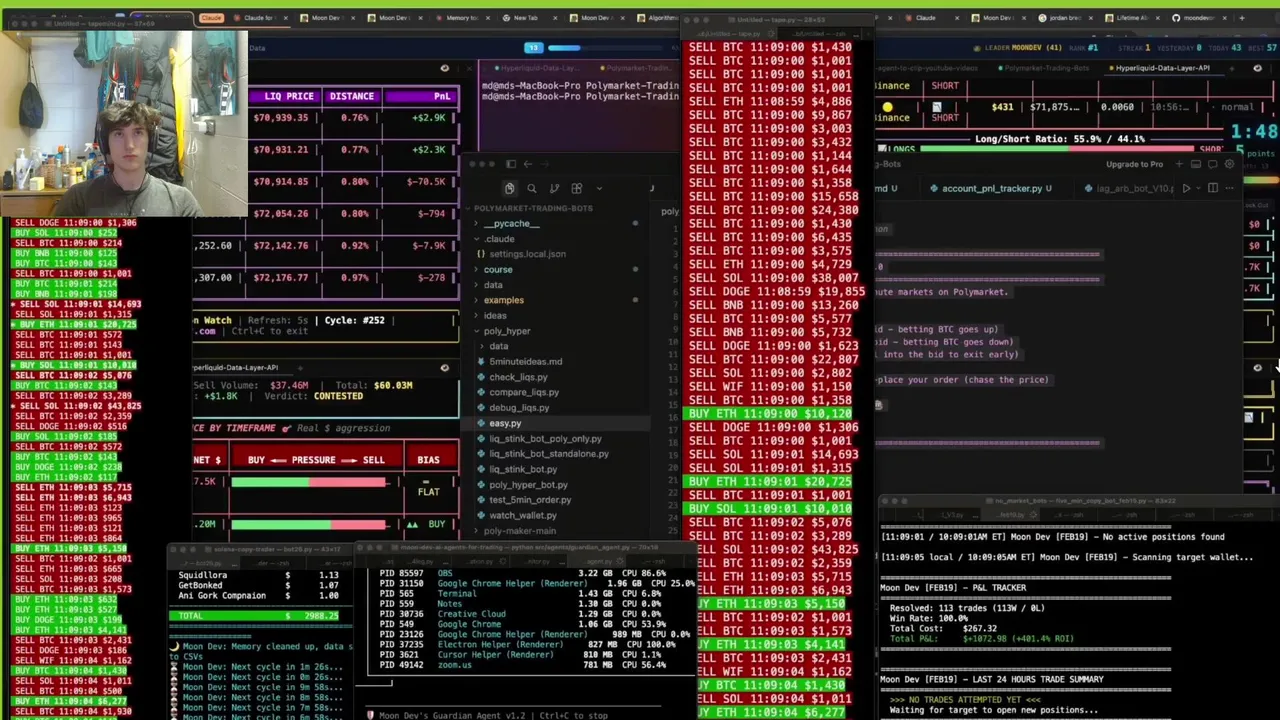Open a new browser tab with plus
This screenshot has width=1280, height=720.
1242,17
